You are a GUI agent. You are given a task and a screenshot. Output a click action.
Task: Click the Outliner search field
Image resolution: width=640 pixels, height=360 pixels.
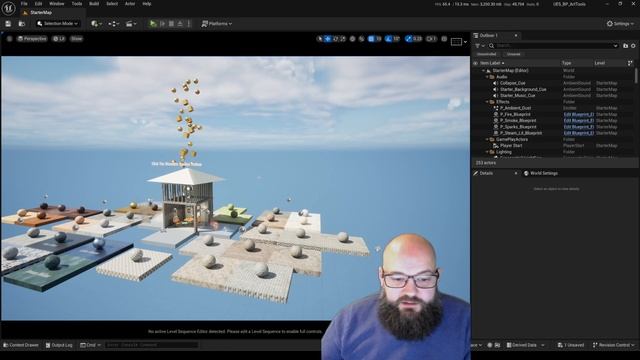tap(553, 46)
